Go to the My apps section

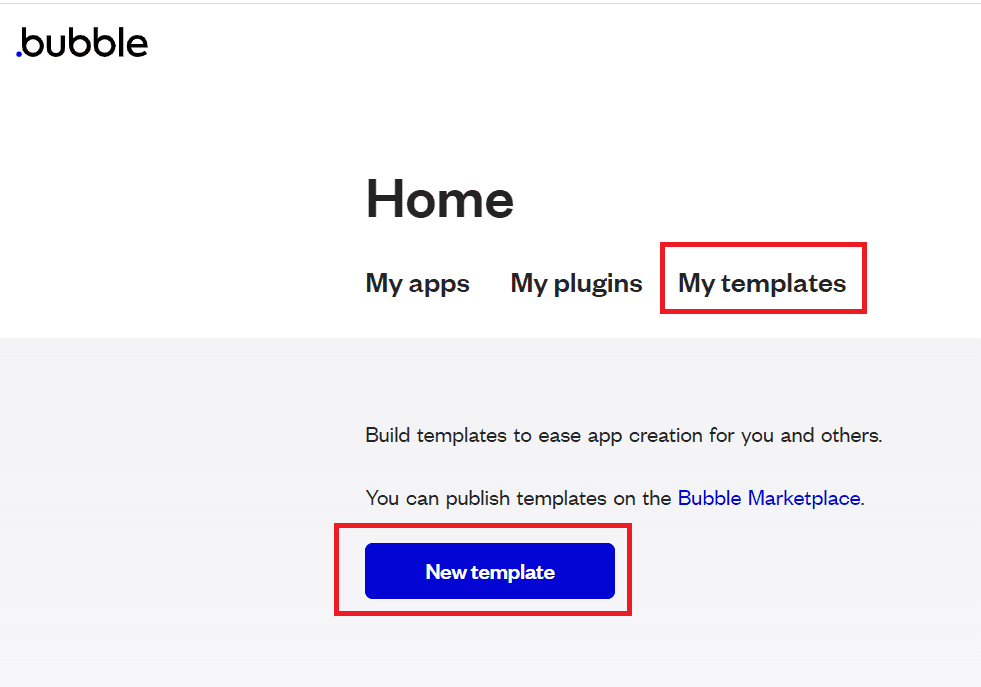(417, 283)
